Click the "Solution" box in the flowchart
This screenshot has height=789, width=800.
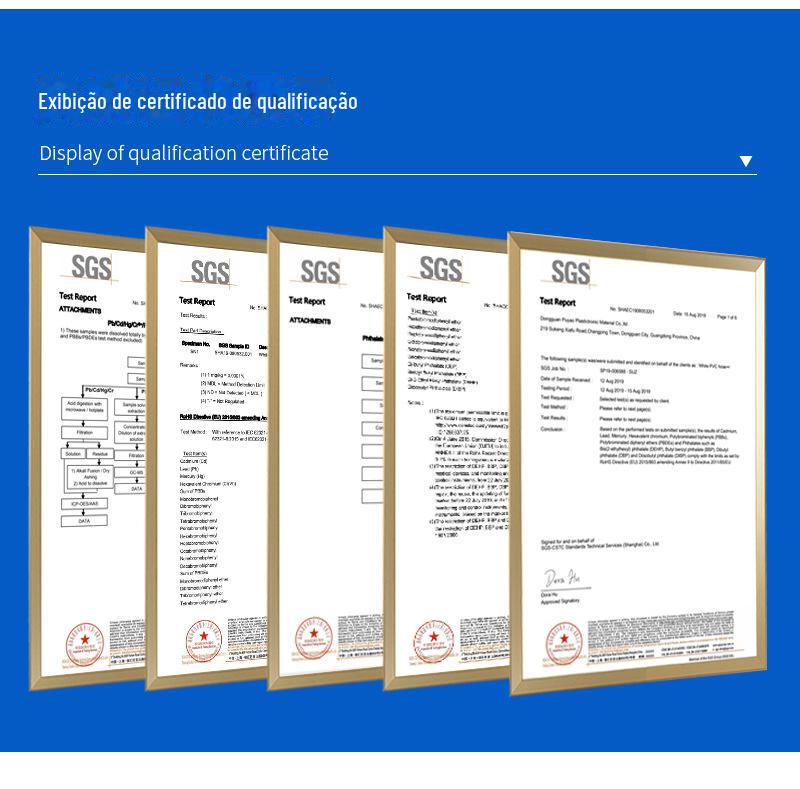(x=73, y=454)
